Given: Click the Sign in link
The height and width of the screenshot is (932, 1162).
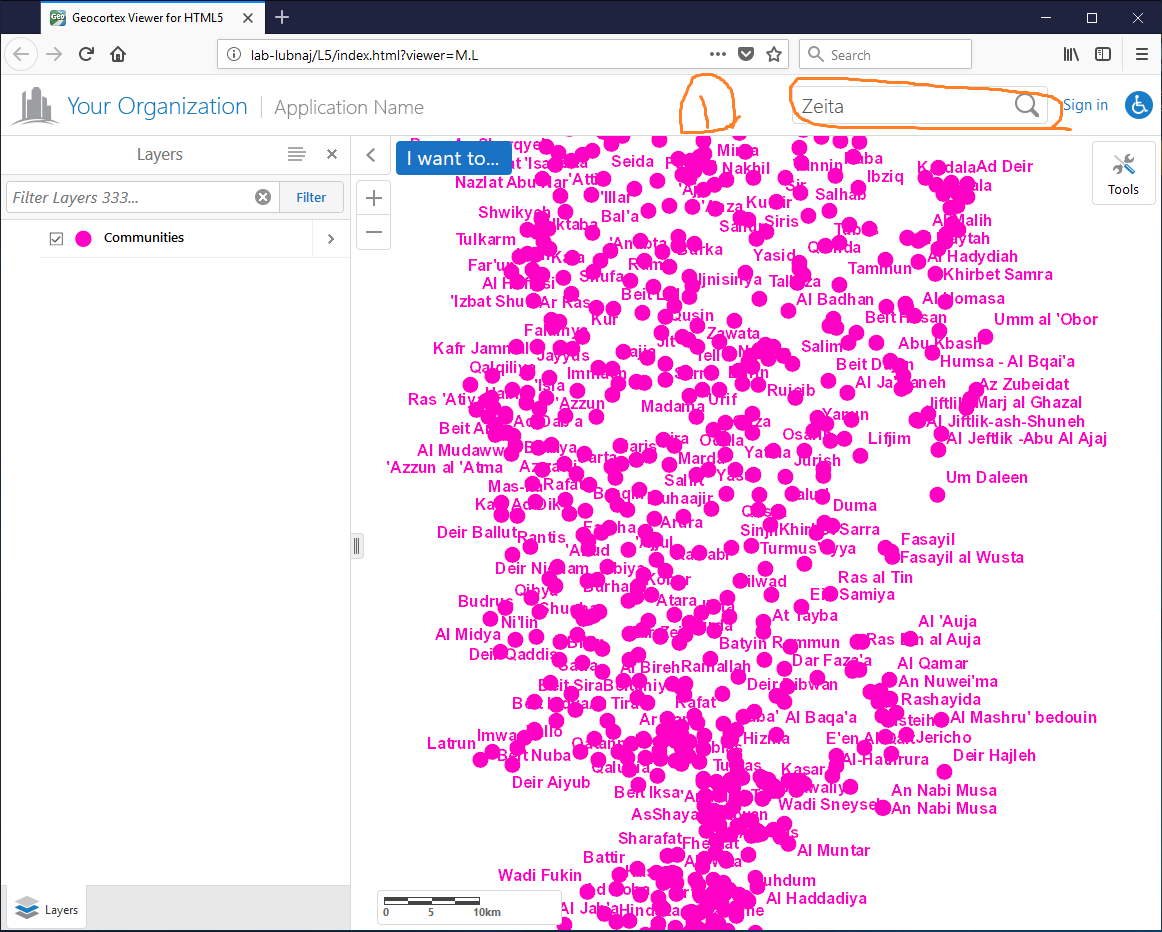Looking at the screenshot, I should pos(1085,105).
